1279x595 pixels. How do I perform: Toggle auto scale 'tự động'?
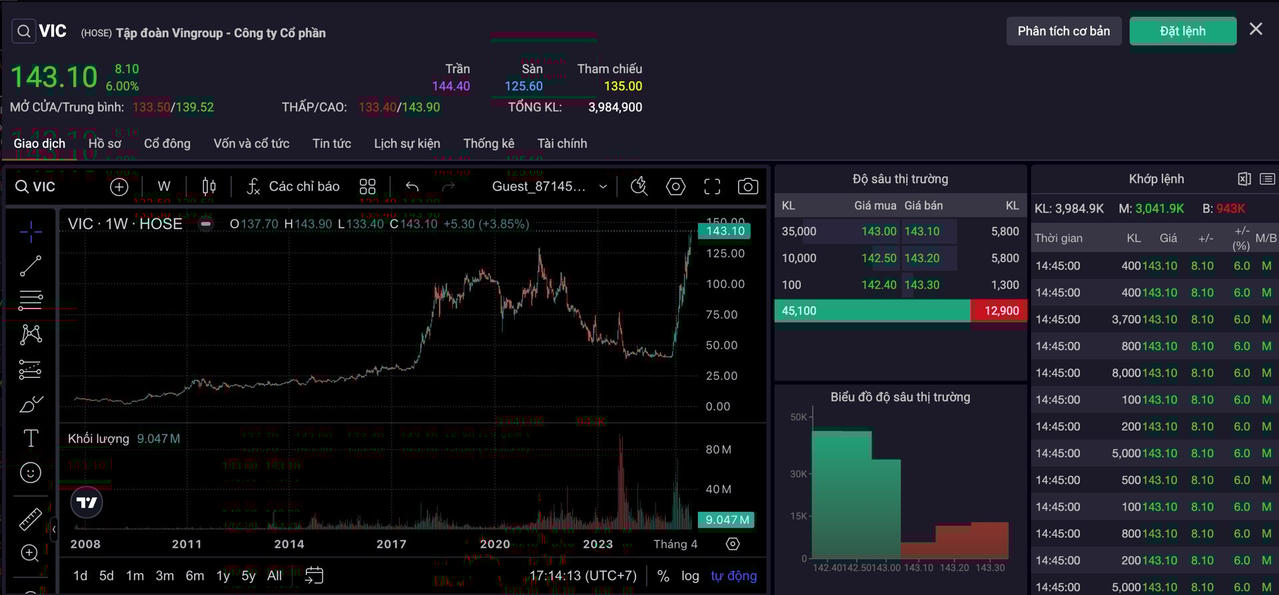point(733,576)
